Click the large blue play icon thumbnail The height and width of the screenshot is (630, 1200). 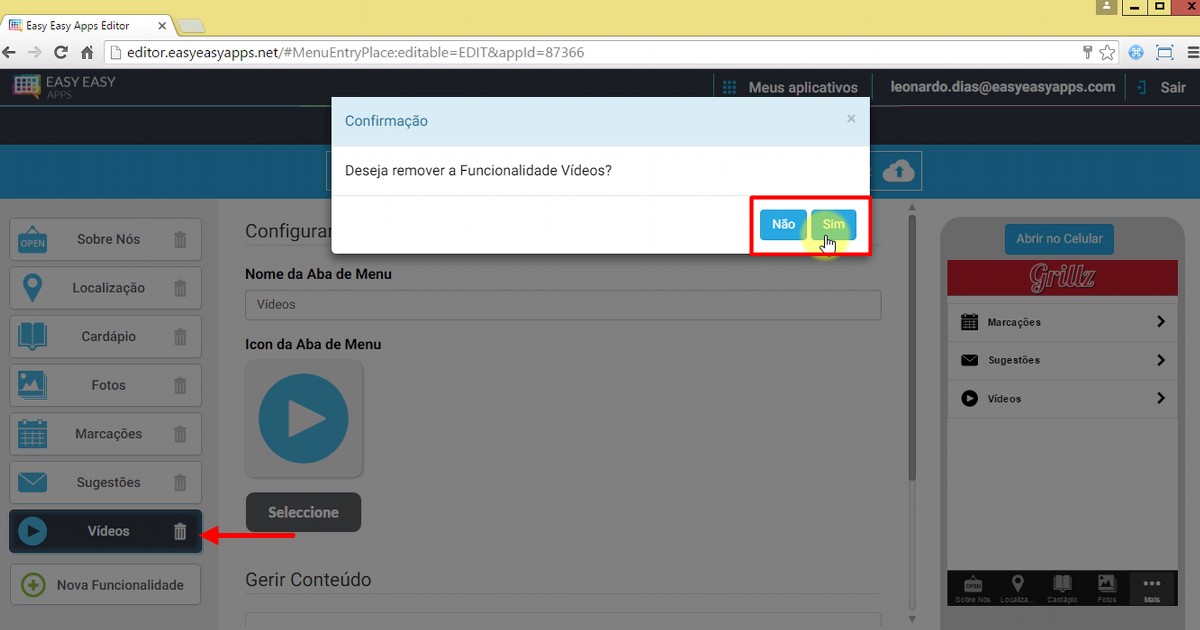pyautogui.click(x=303, y=419)
